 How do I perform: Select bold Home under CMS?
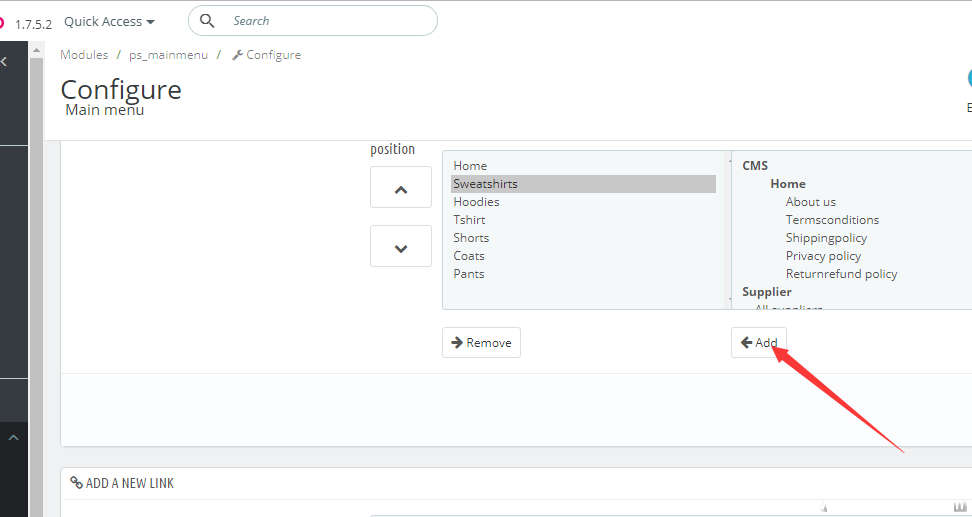pyautogui.click(x=788, y=183)
